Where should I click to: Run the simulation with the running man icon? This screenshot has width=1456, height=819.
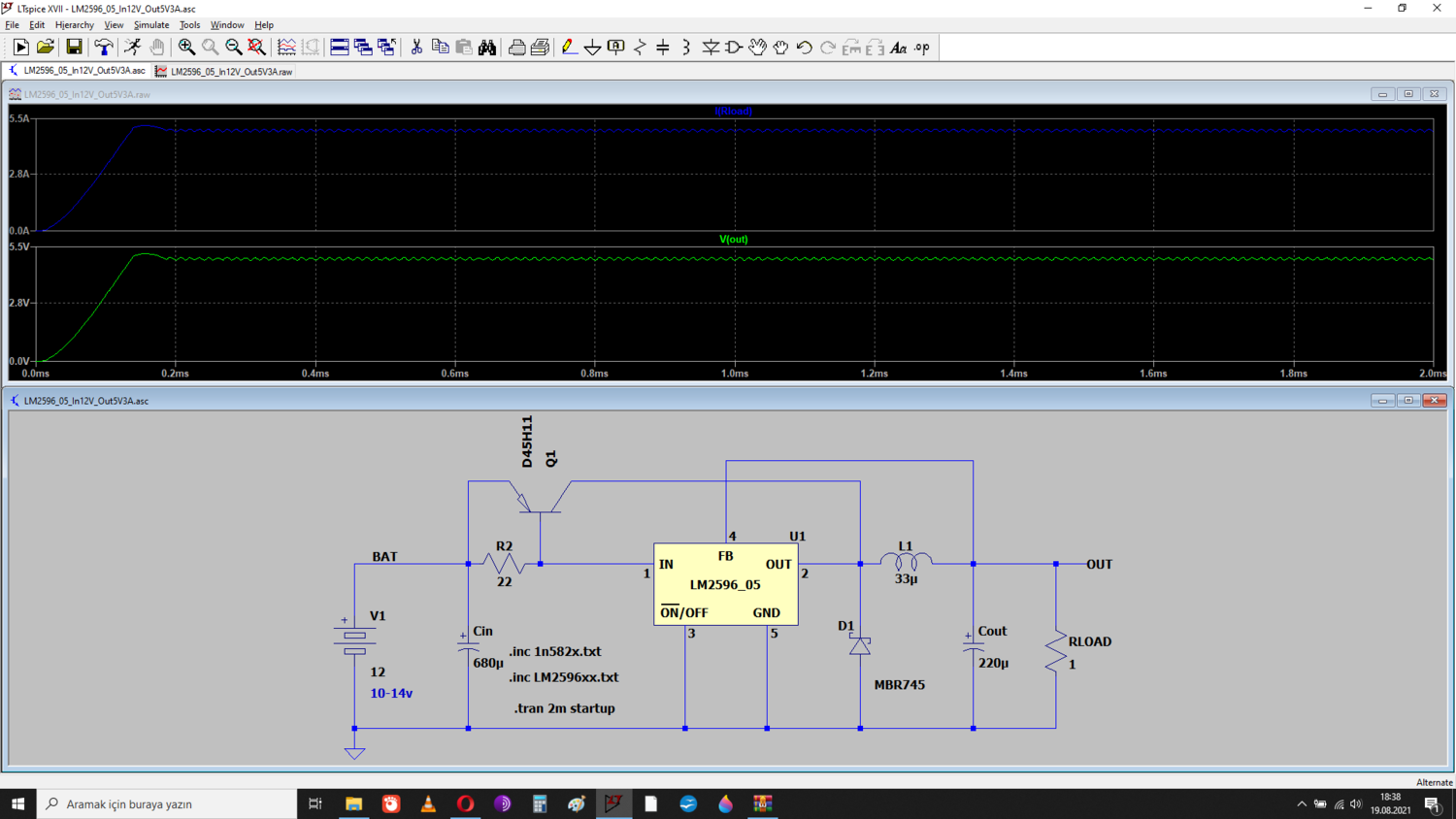click(132, 47)
